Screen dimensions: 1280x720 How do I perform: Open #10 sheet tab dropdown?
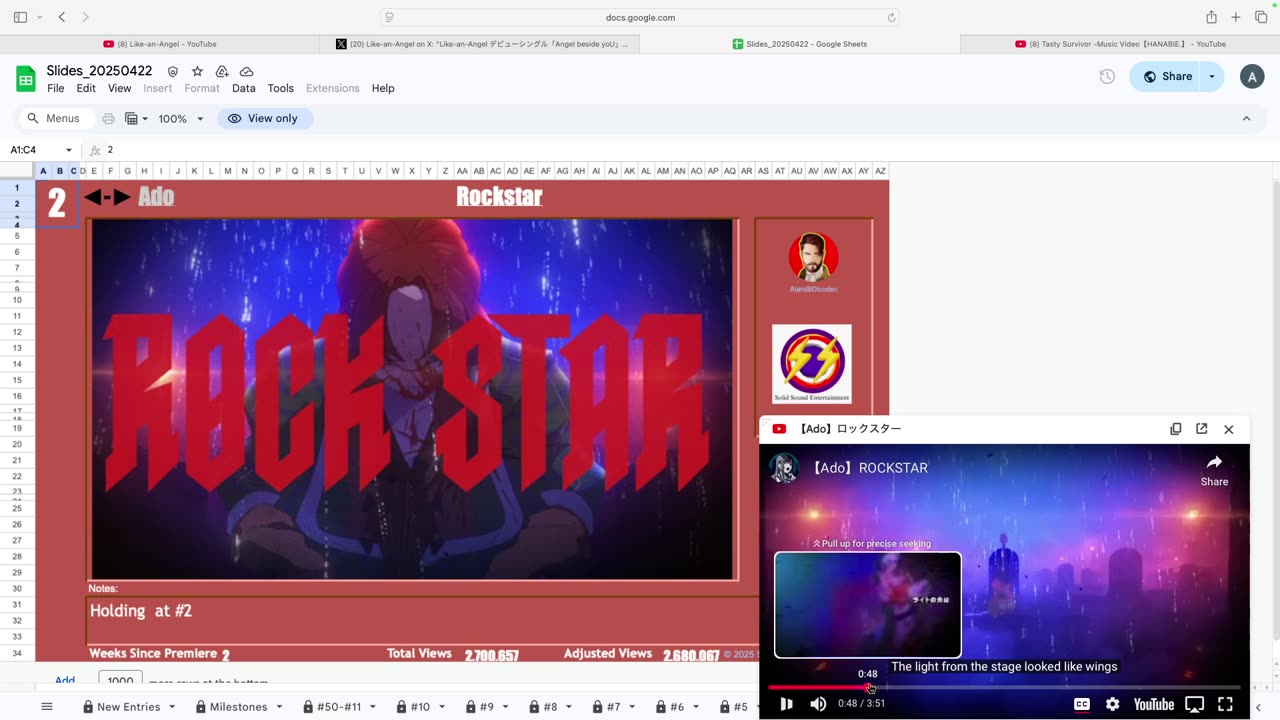pos(442,706)
